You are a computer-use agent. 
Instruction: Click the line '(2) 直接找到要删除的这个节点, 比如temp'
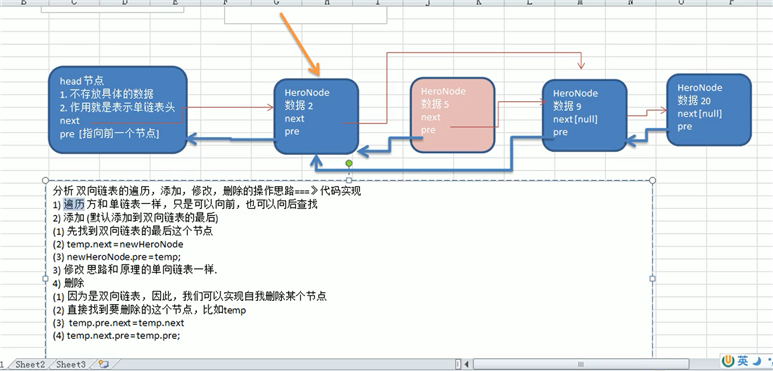point(149,310)
